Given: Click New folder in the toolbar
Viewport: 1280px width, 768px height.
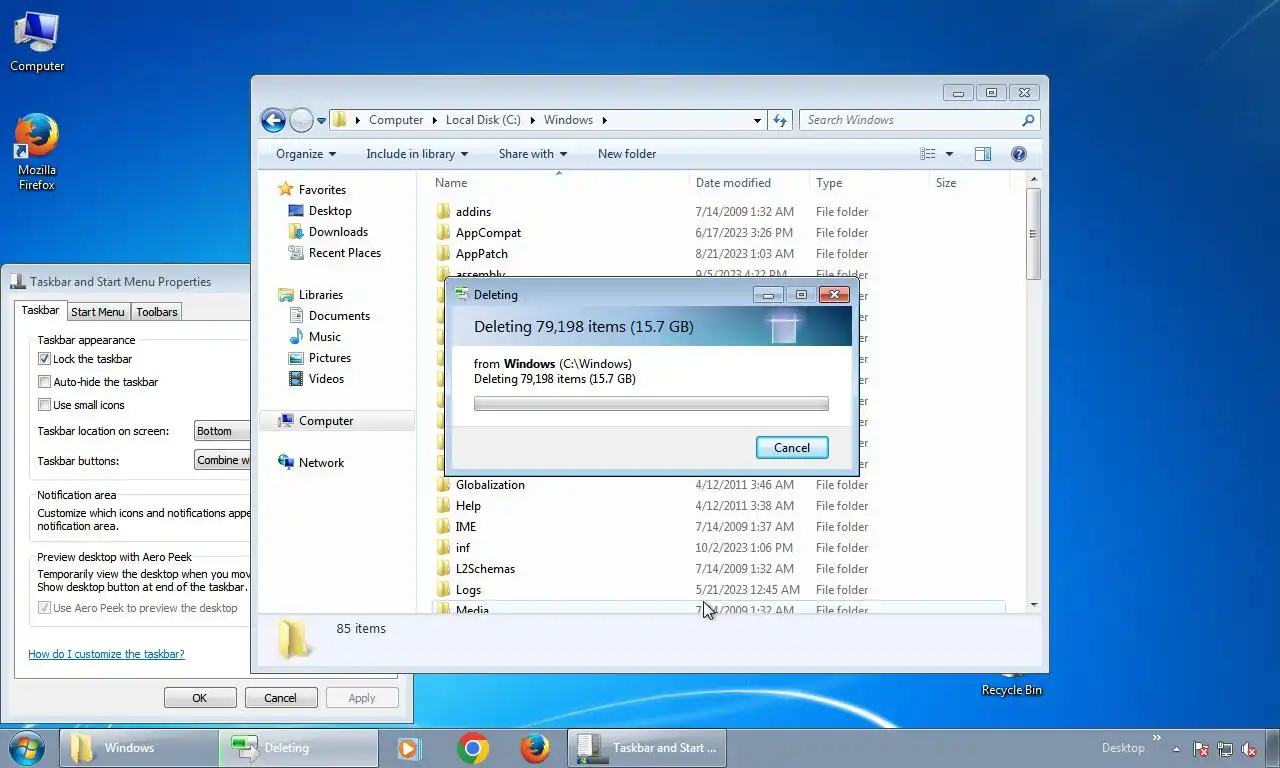Looking at the screenshot, I should pos(627,154).
